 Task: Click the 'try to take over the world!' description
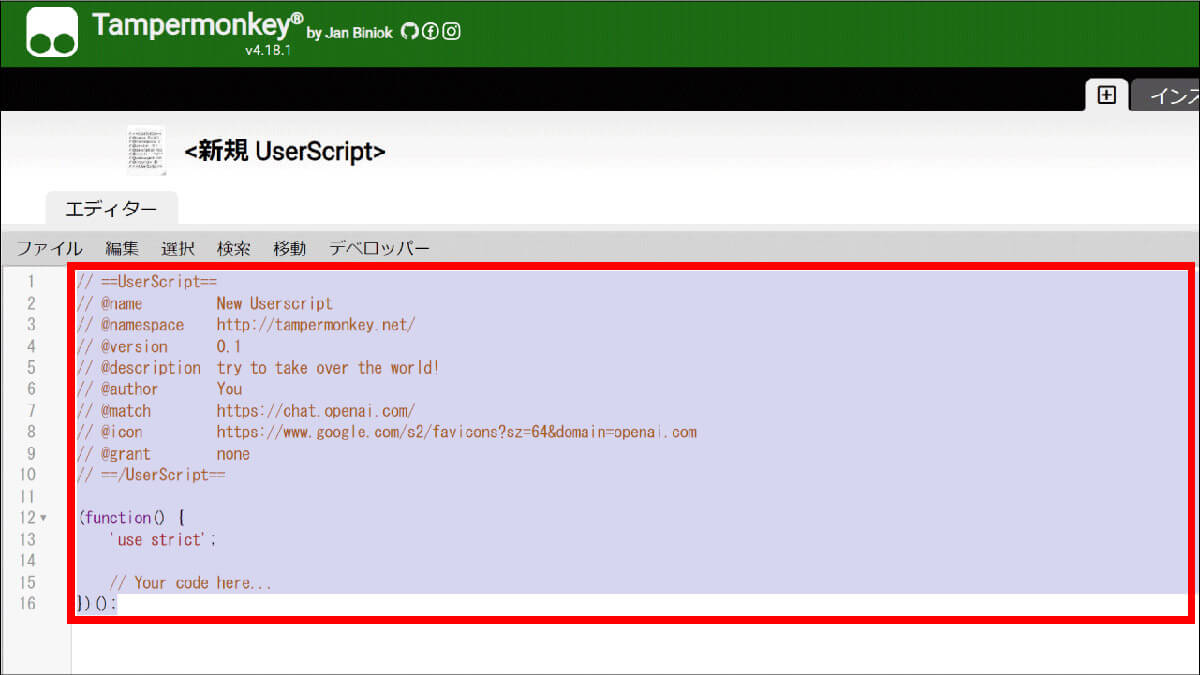328,367
